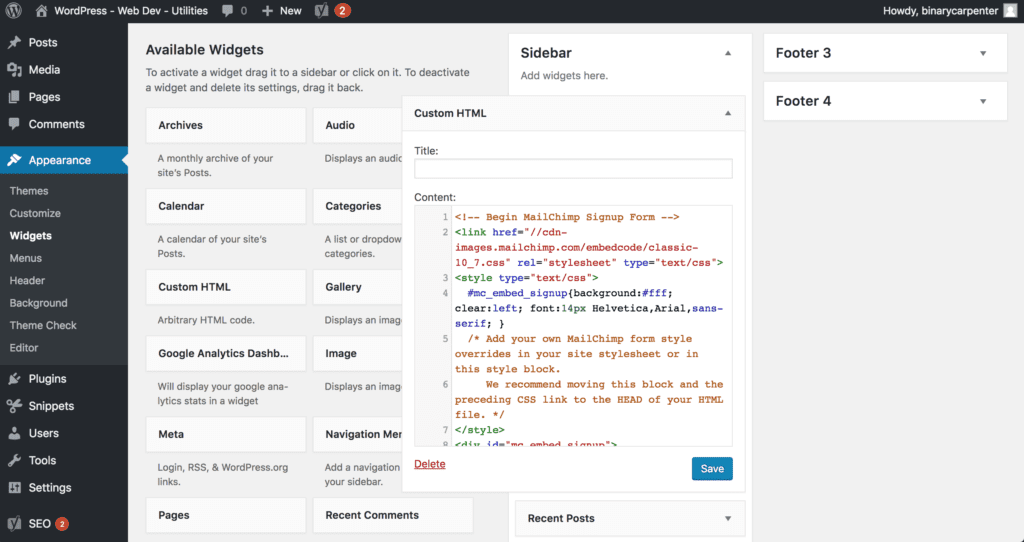Click the Users person icon
This screenshot has height=542, width=1024.
tap(14, 433)
